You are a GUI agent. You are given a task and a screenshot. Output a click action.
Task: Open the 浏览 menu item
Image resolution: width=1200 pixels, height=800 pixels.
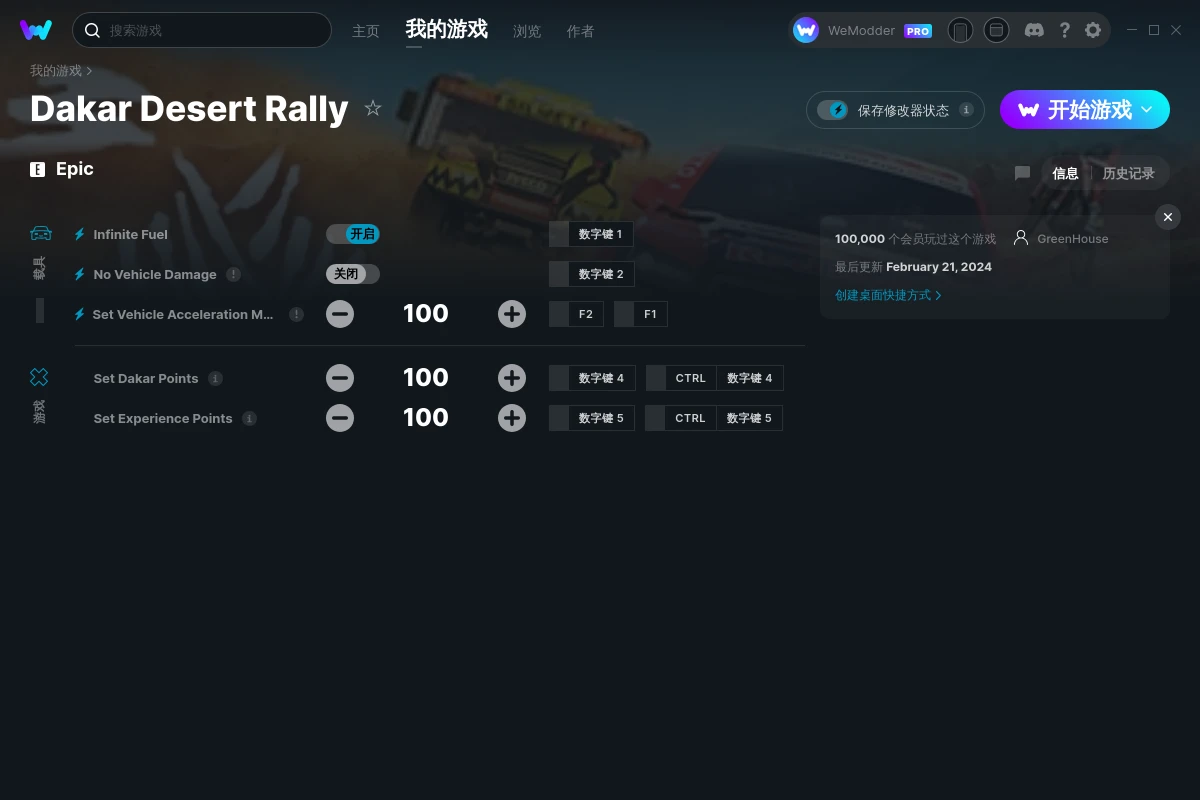tap(527, 31)
